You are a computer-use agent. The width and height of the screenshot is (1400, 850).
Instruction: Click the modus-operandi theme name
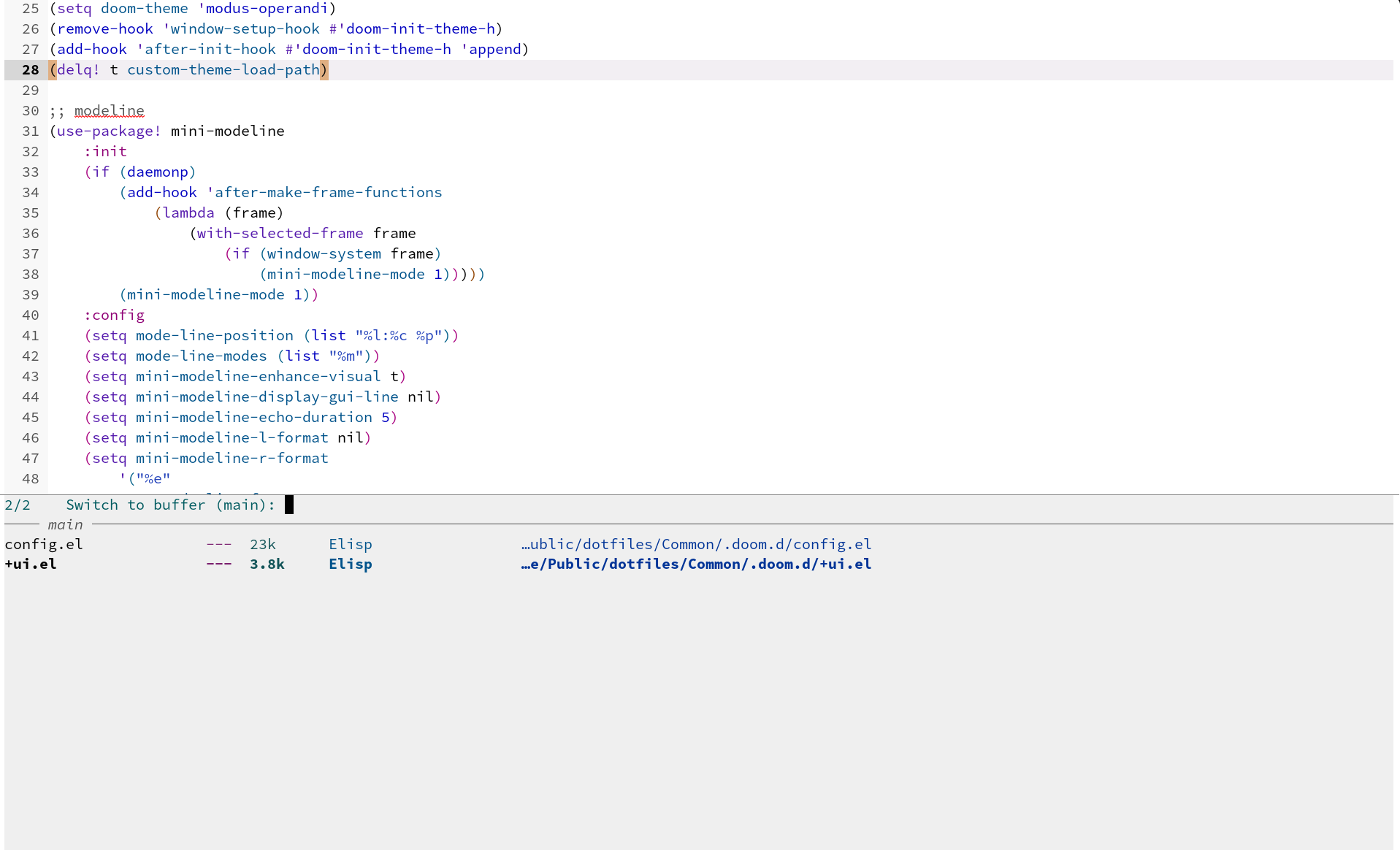pos(263,8)
